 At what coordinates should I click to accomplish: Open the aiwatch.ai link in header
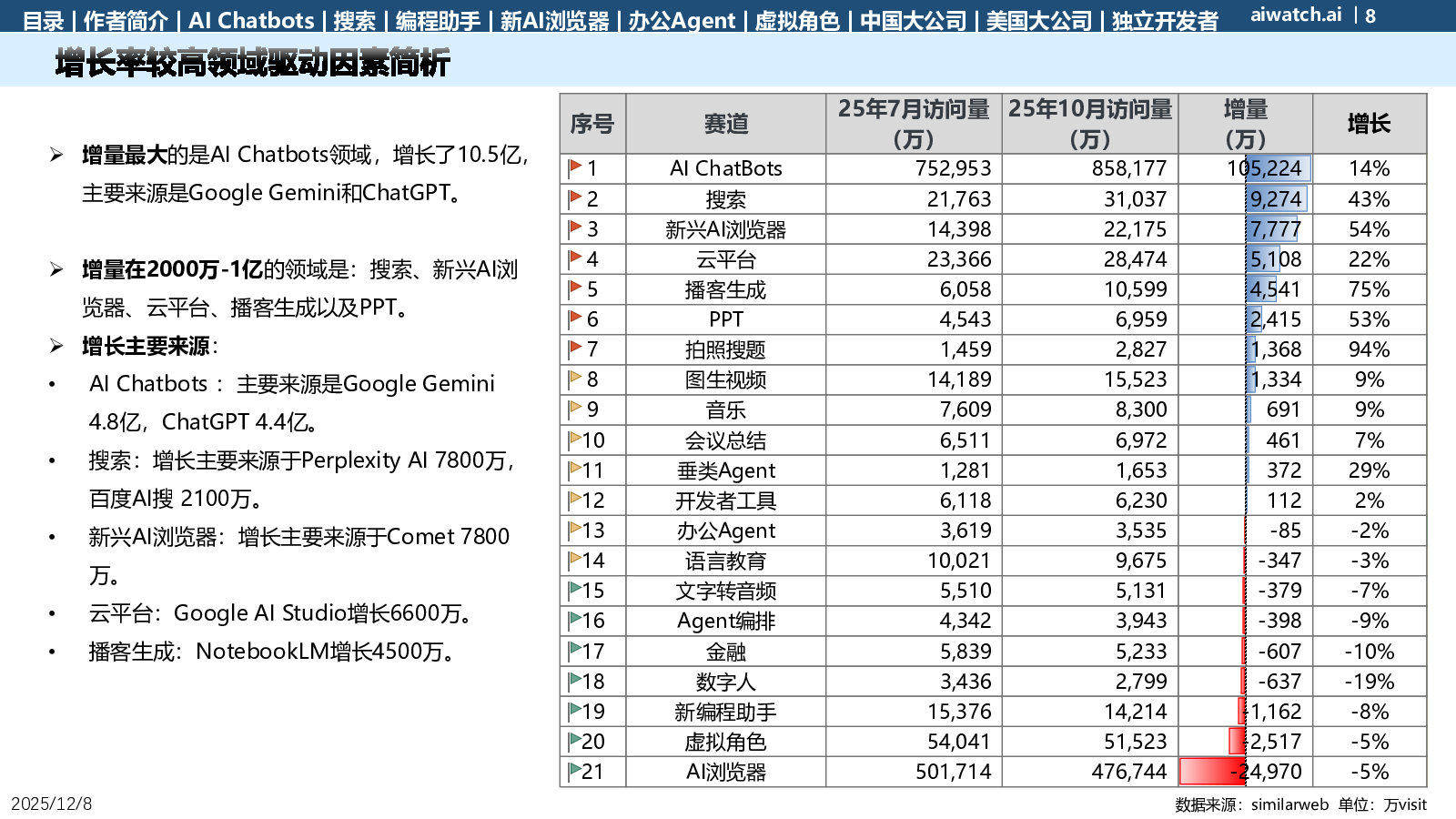pyautogui.click(x=1296, y=15)
